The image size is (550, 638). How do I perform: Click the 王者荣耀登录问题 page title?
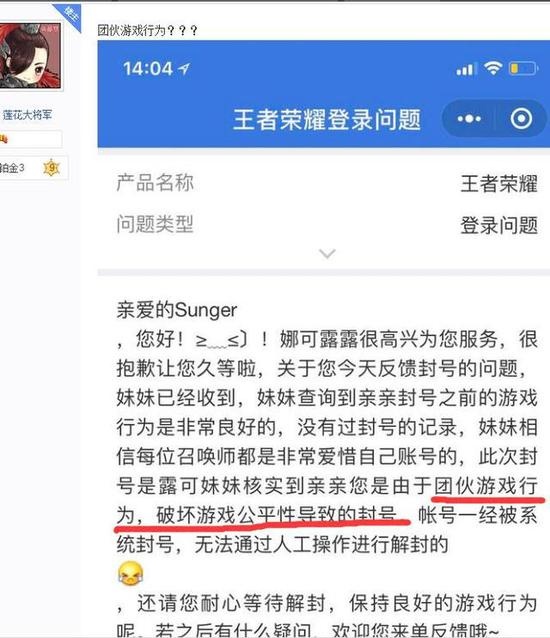pos(327,120)
